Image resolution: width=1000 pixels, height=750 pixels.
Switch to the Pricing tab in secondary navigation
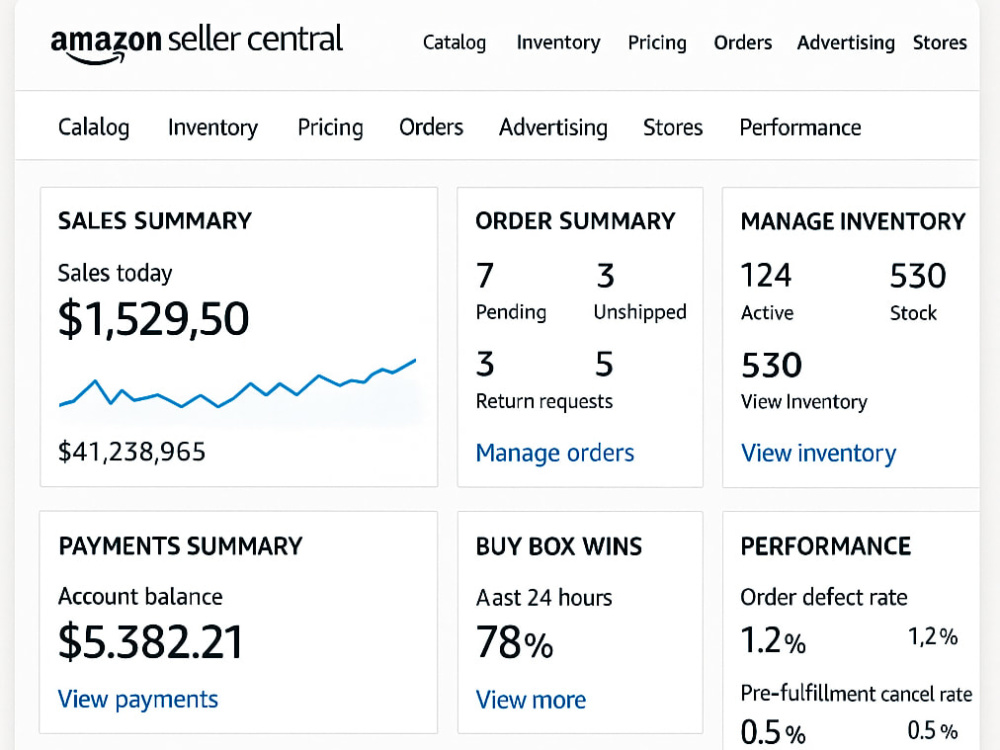[x=330, y=128]
